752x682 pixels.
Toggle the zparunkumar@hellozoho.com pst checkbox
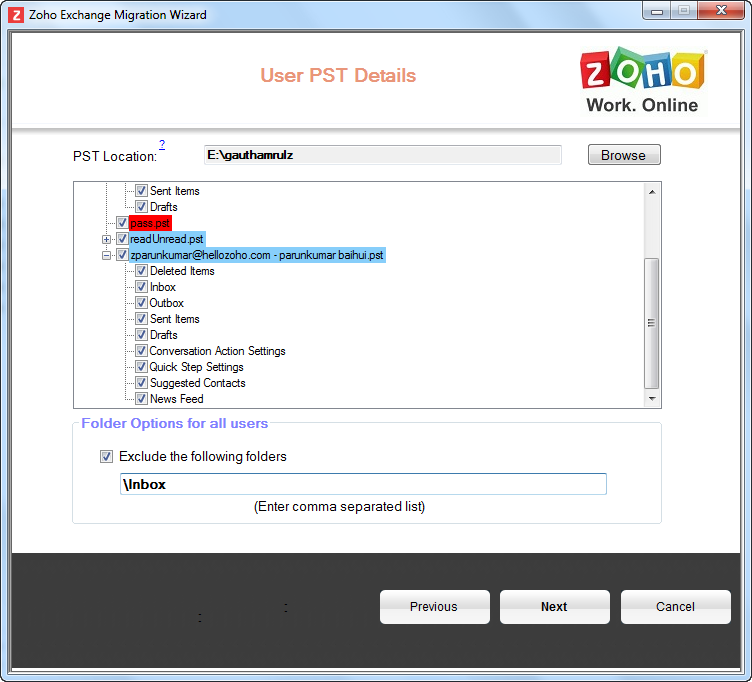[x=122, y=255]
